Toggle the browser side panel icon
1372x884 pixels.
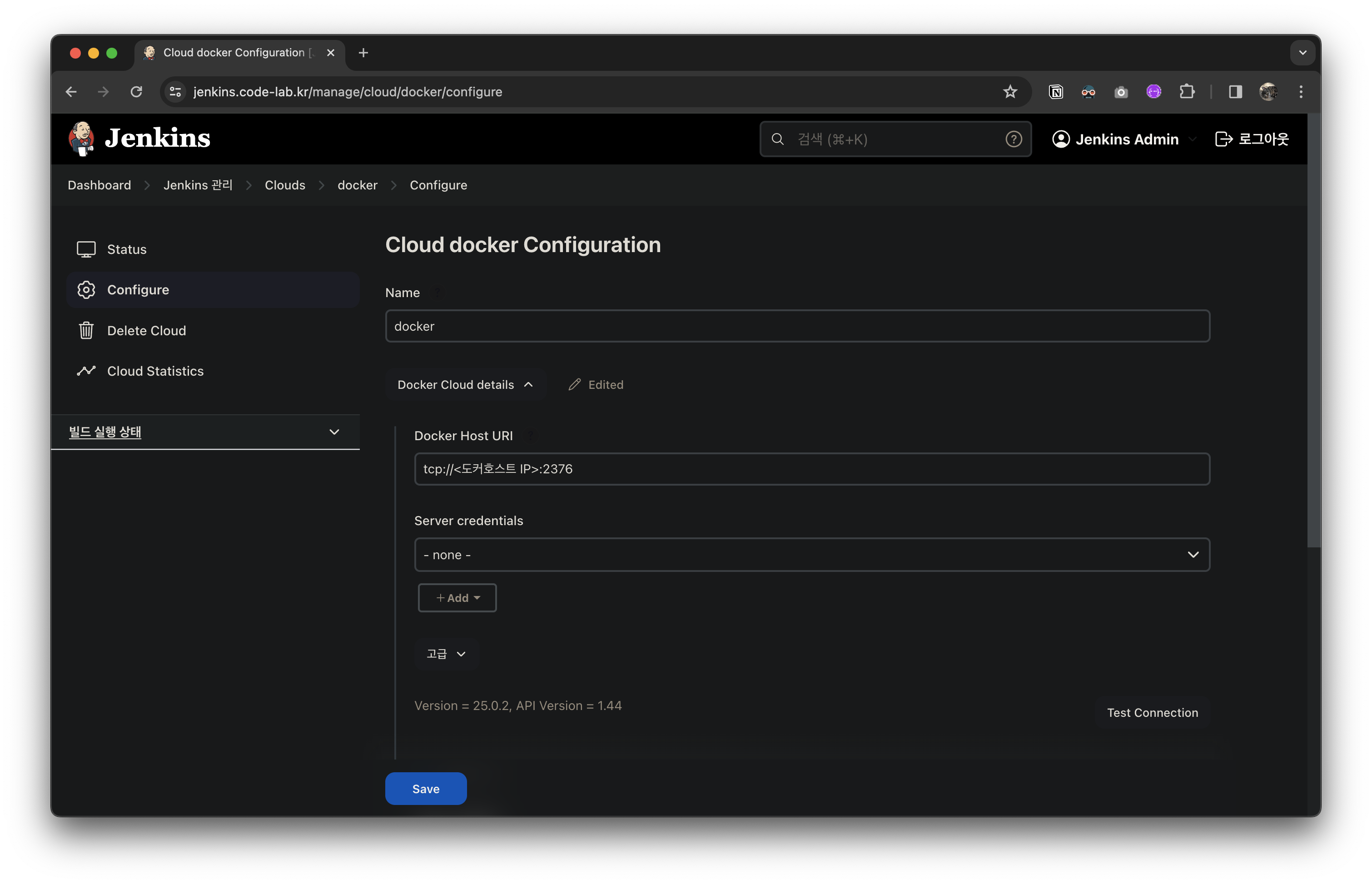point(1235,92)
